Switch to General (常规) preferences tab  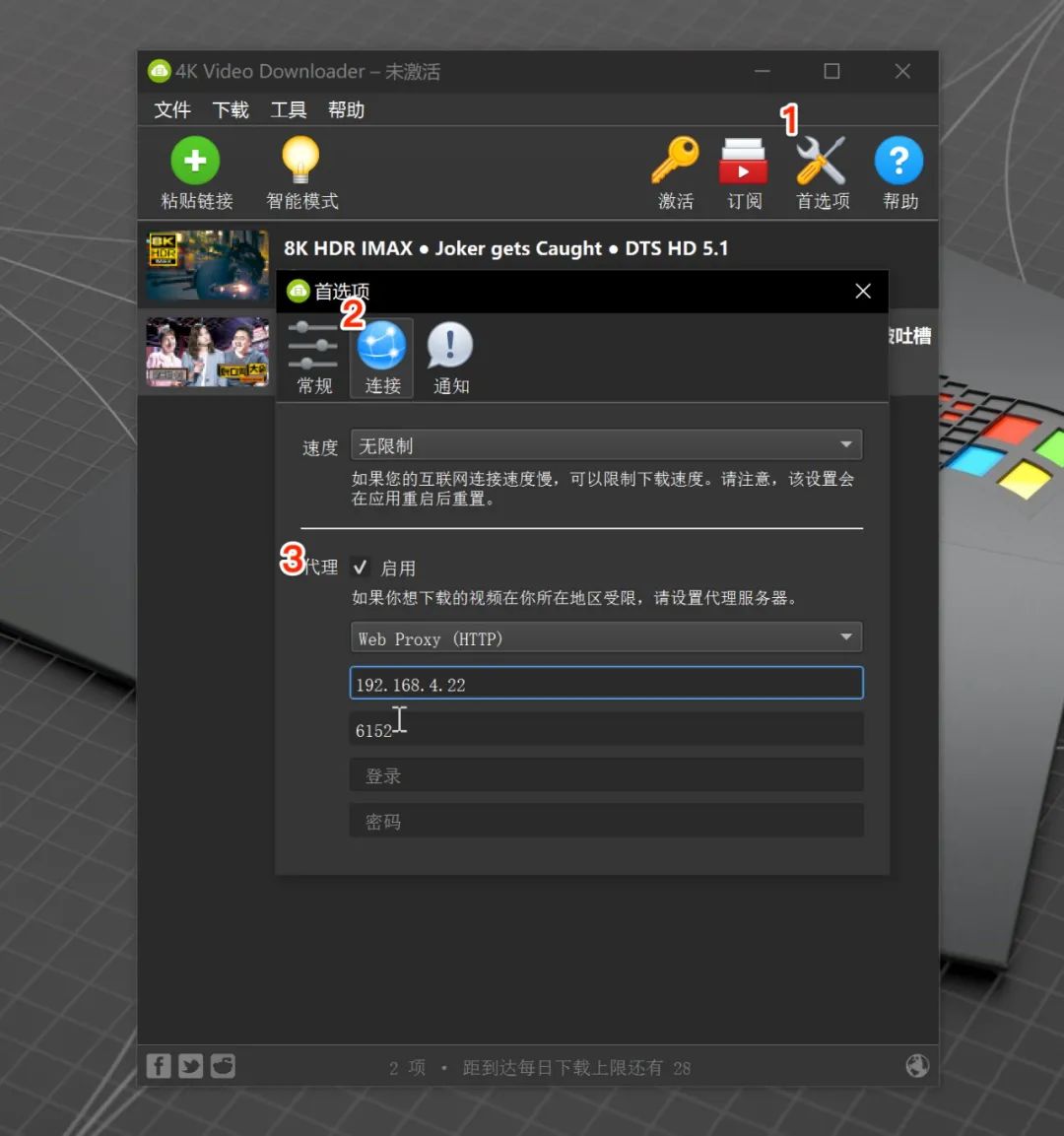[313, 358]
